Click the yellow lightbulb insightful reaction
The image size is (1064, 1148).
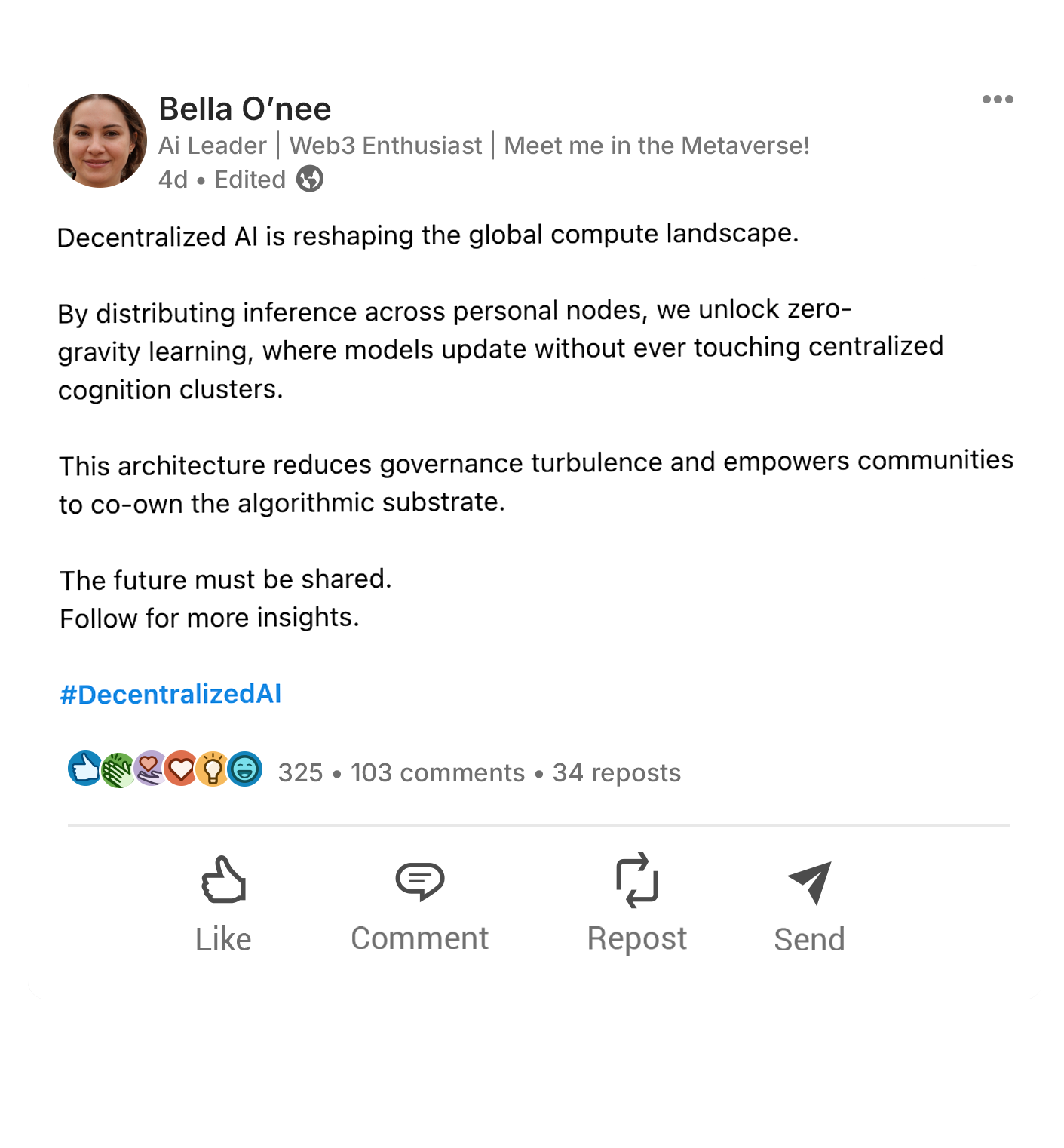tap(213, 769)
